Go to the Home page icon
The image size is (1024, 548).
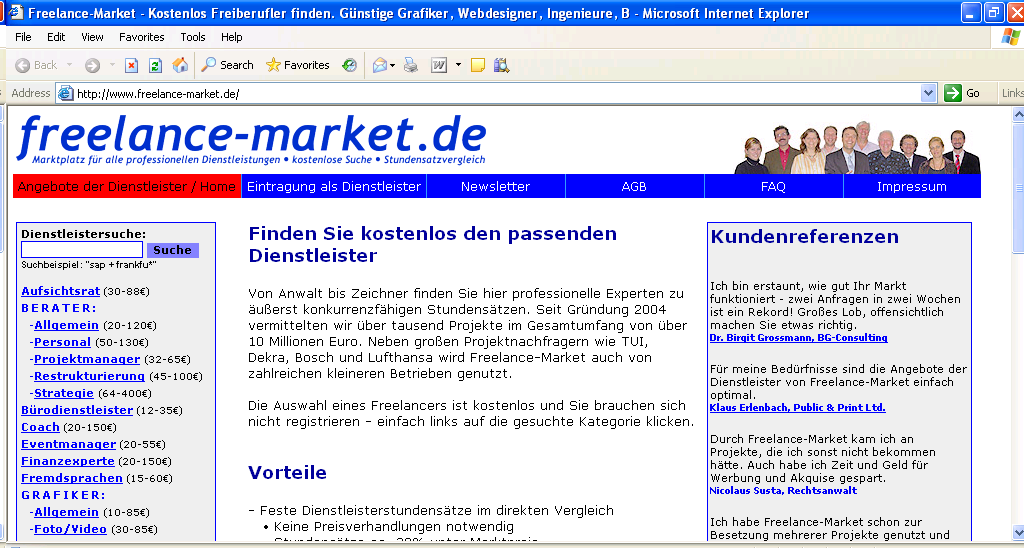click(x=180, y=65)
